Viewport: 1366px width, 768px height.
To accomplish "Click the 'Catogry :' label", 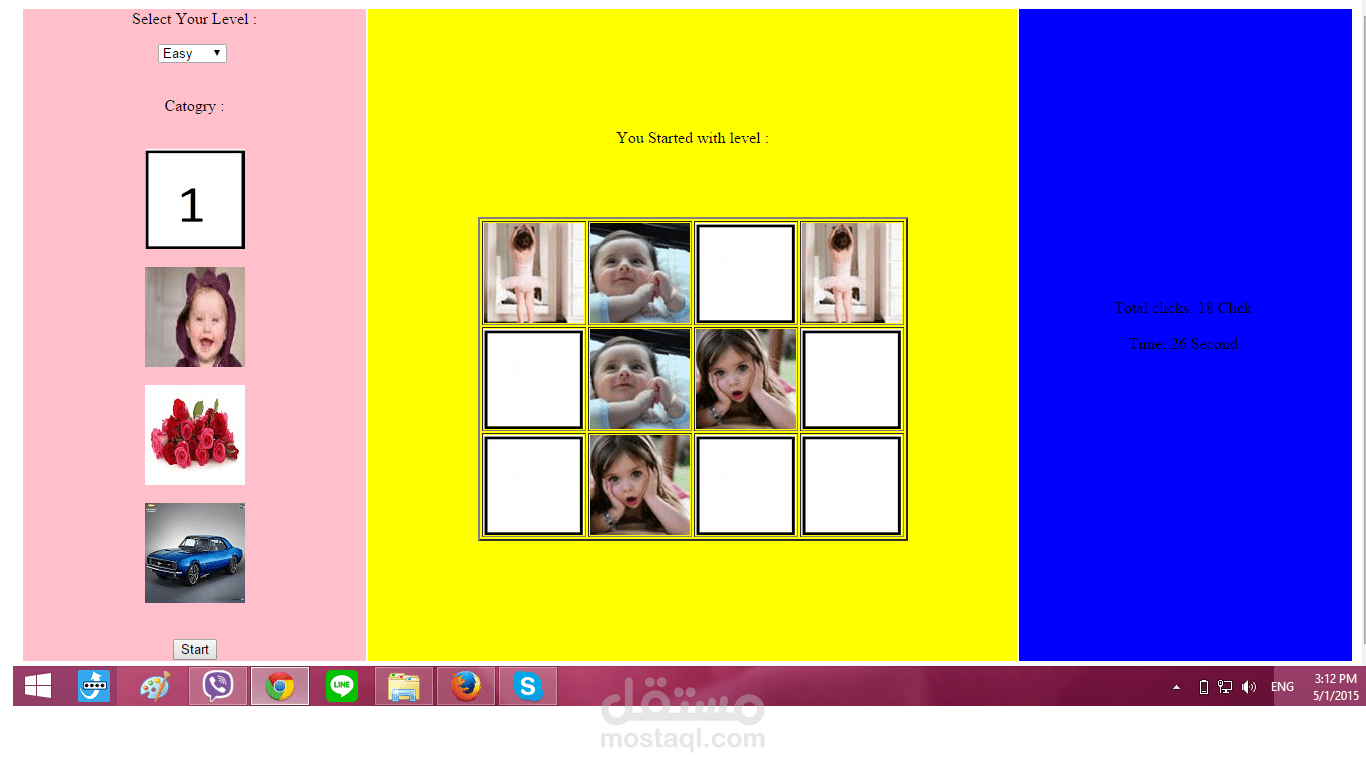I will 194,106.
